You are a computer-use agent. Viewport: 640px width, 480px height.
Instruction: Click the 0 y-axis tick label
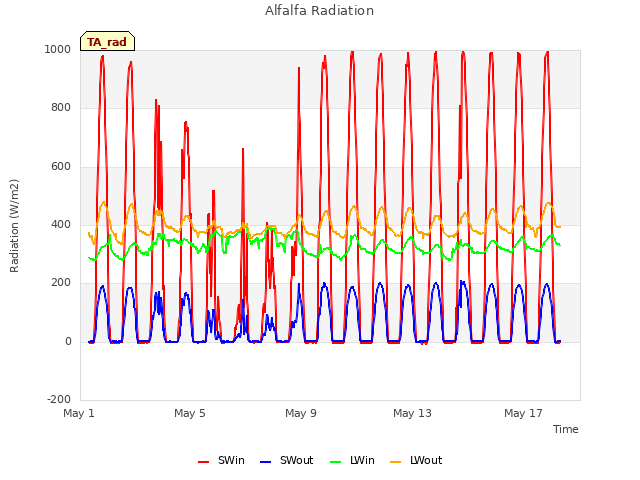tap(68, 342)
